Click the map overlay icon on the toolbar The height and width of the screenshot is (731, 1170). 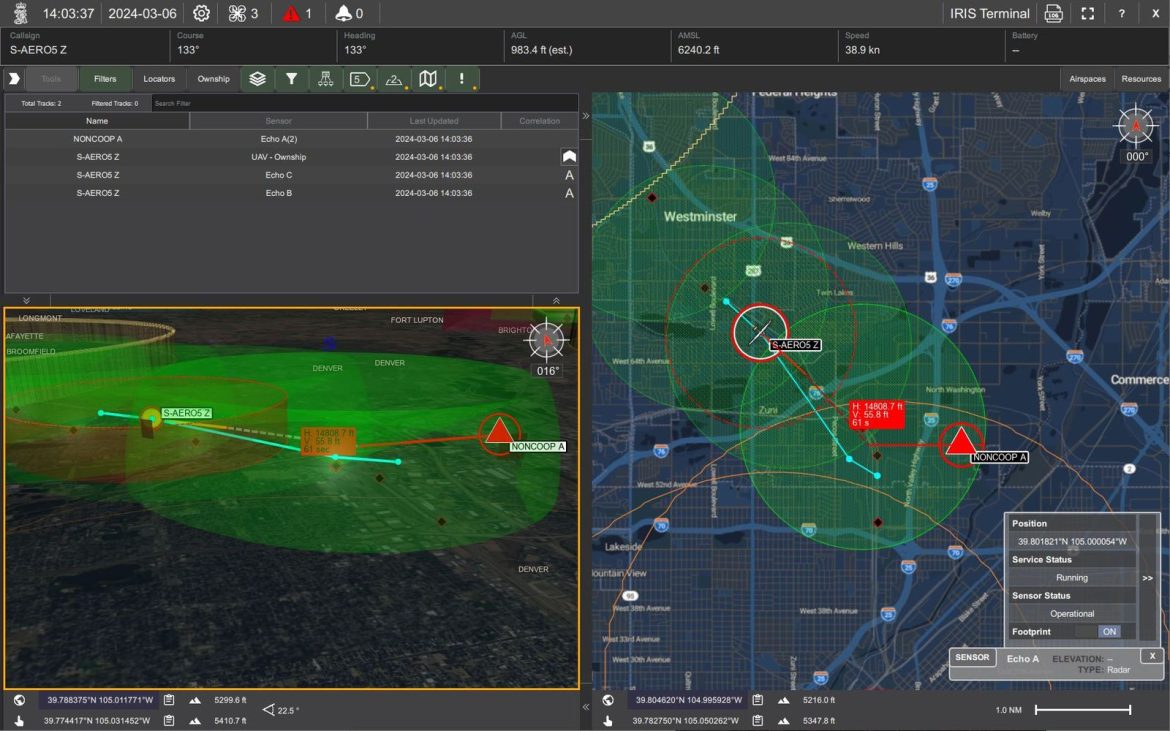[427, 78]
